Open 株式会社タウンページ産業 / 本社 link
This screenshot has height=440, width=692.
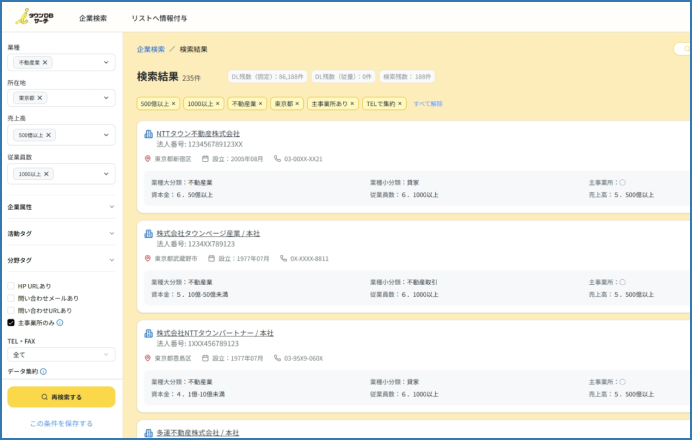coord(208,233)
